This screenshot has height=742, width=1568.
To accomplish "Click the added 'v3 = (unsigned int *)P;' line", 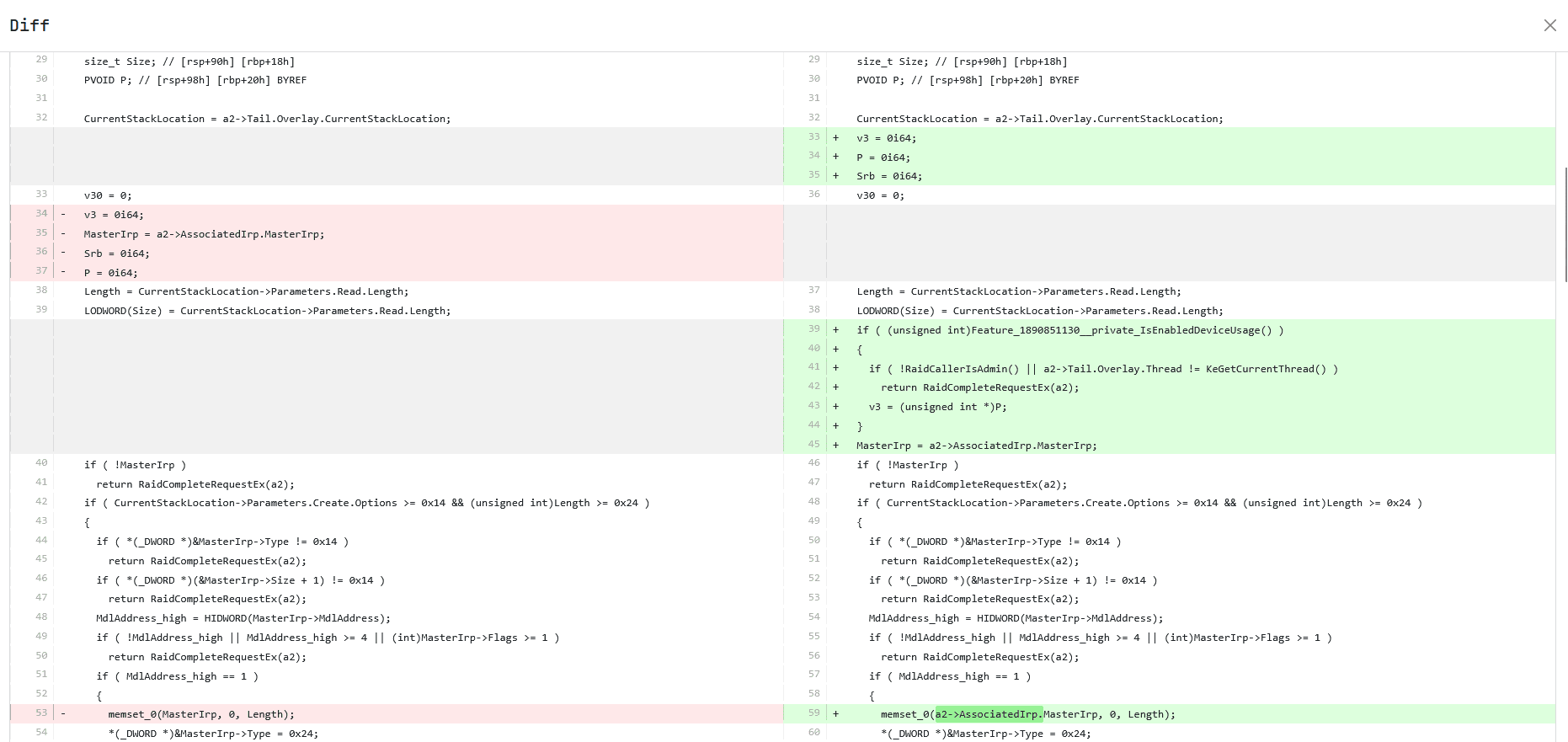I will point(937,407).
